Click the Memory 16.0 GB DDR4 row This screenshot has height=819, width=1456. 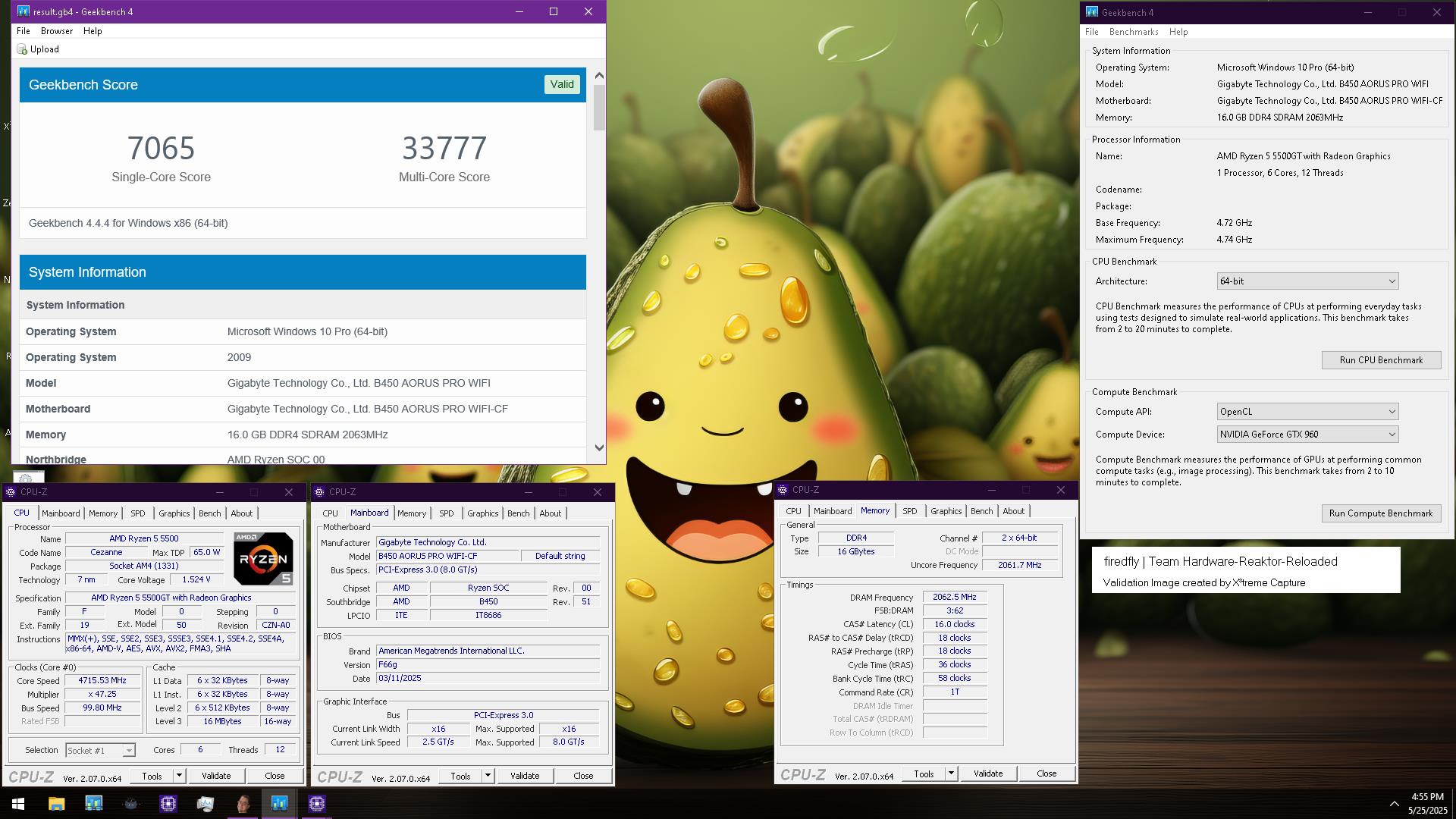(303, 435)
